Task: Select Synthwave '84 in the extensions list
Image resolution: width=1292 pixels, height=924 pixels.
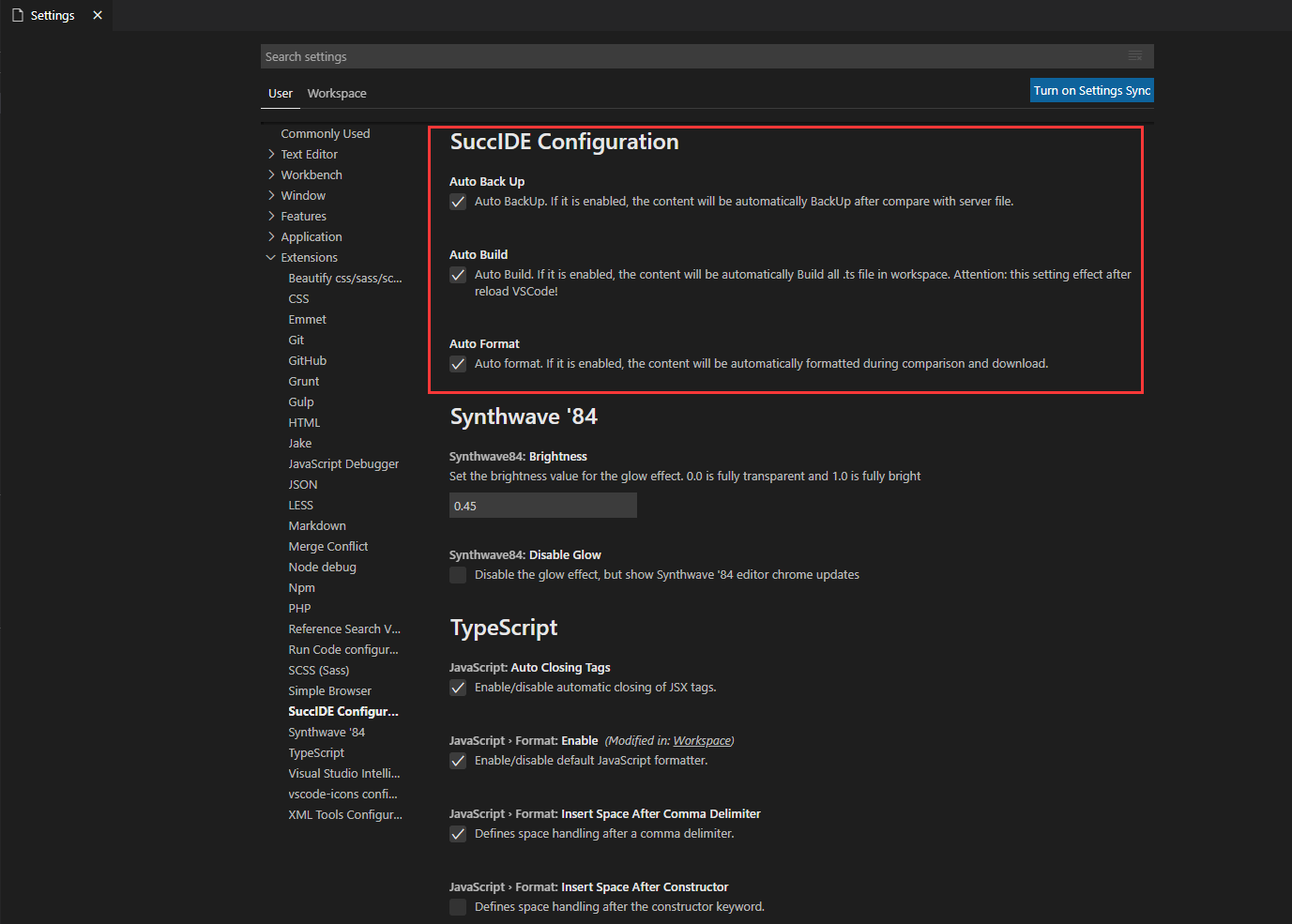Action: click(x=327, y=733)
